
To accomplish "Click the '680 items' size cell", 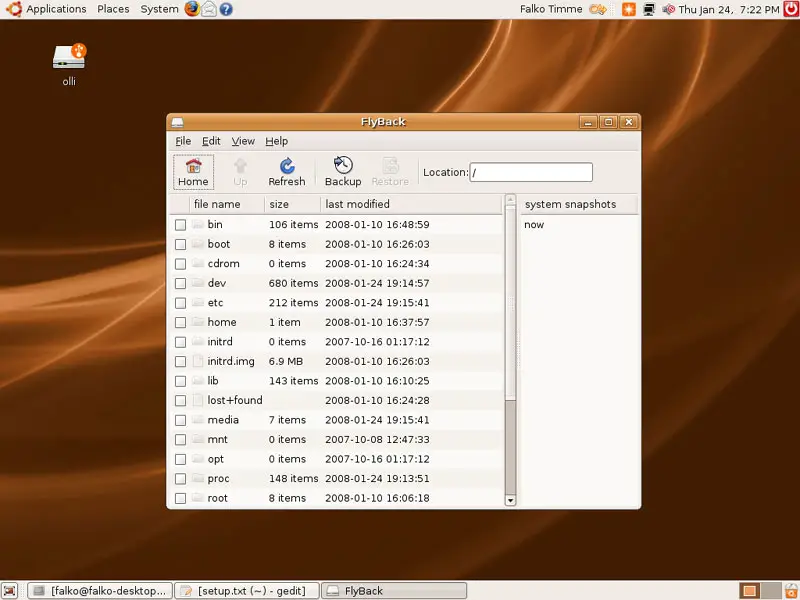I will 293,283.
